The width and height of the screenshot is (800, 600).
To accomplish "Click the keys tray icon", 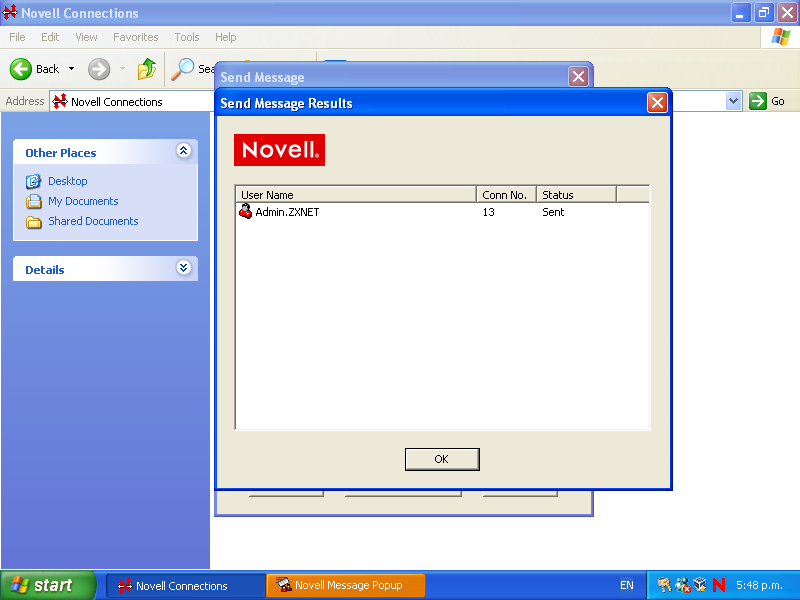I will click(x=664, y=585).
